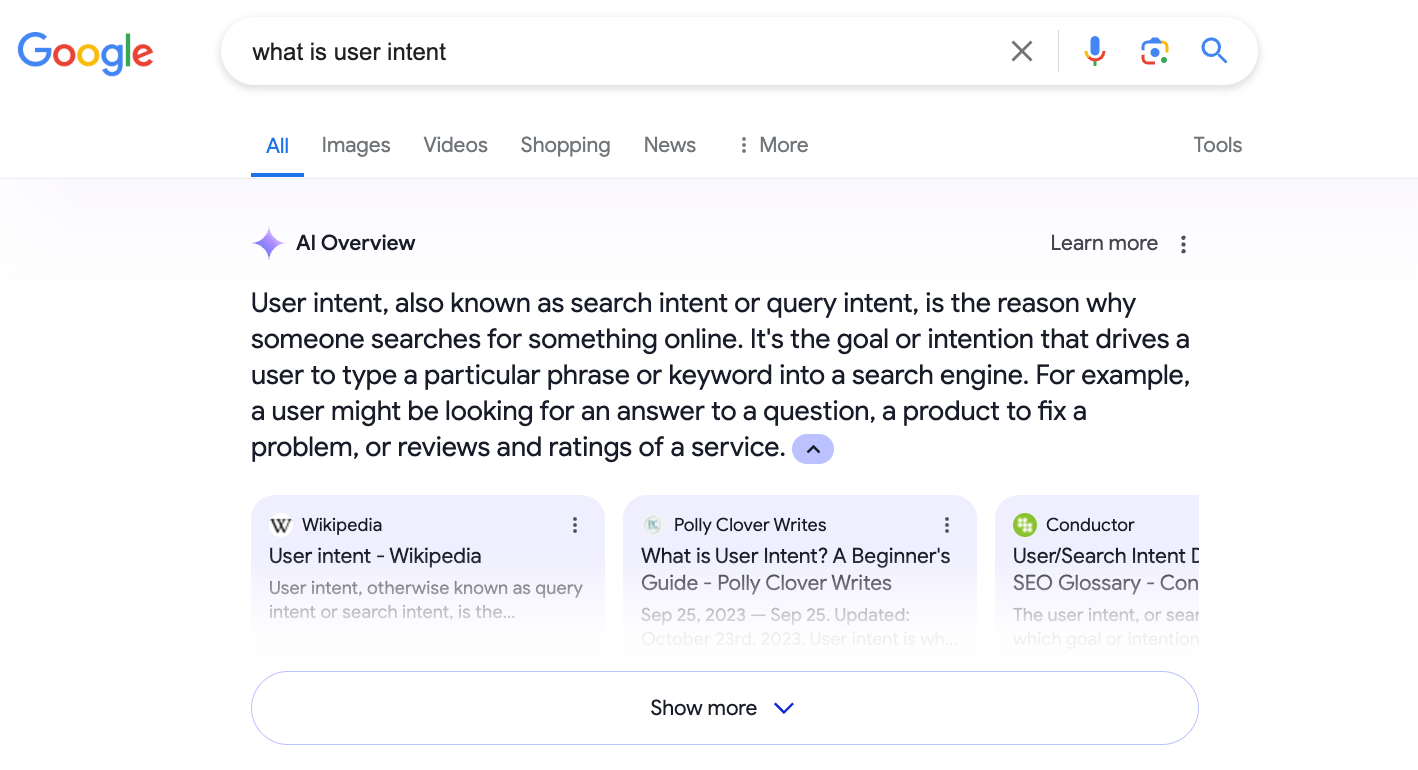
Task: Open AI Overview three-dot options menu
Action: click(1183, 244)
